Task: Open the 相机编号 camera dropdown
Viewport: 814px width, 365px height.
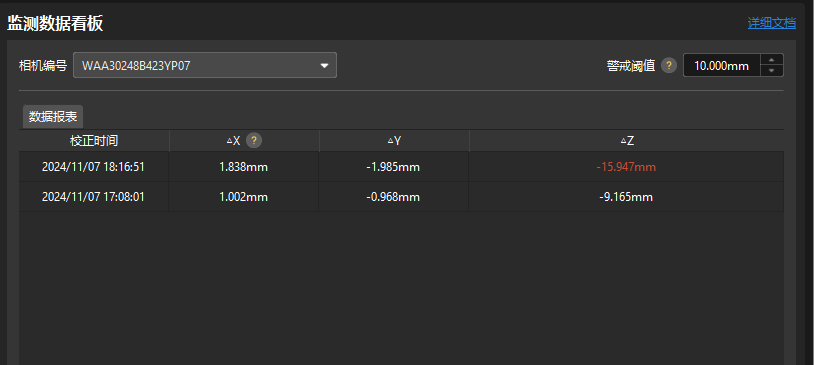Action: pyautogui.click(x=205, y=65)
